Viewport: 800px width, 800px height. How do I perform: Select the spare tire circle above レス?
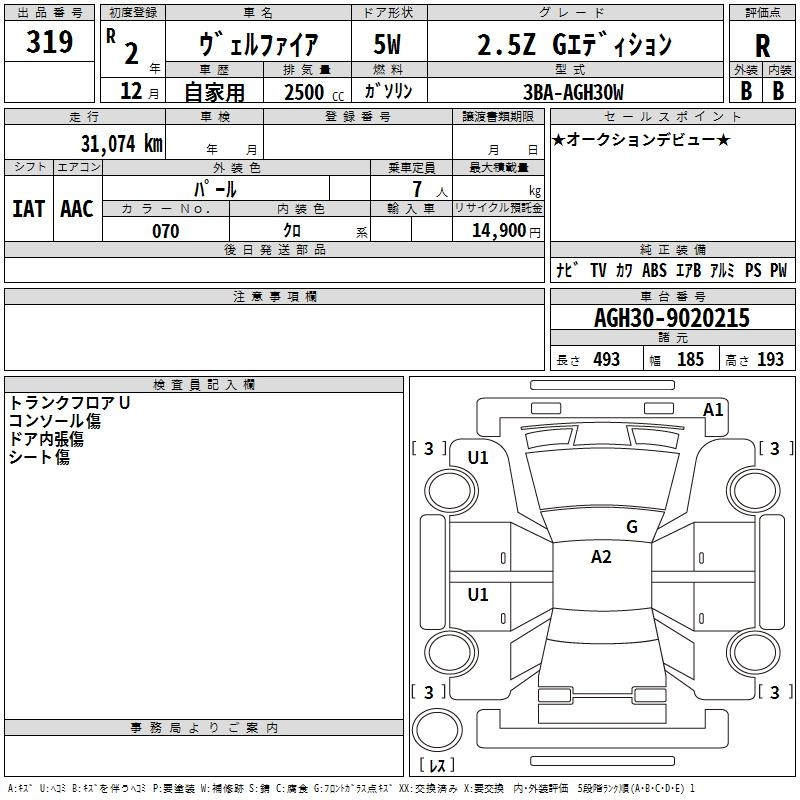click(x=437, y=729)
